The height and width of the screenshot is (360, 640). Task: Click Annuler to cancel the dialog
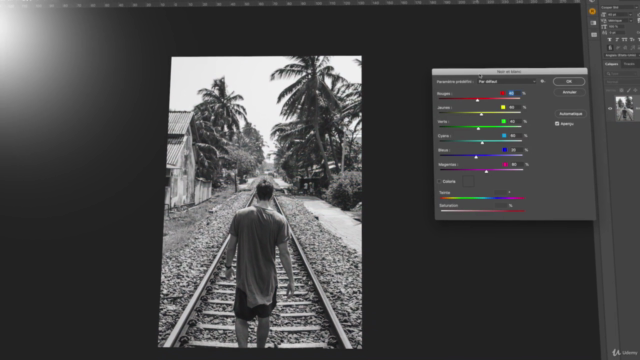pos(569,92)
